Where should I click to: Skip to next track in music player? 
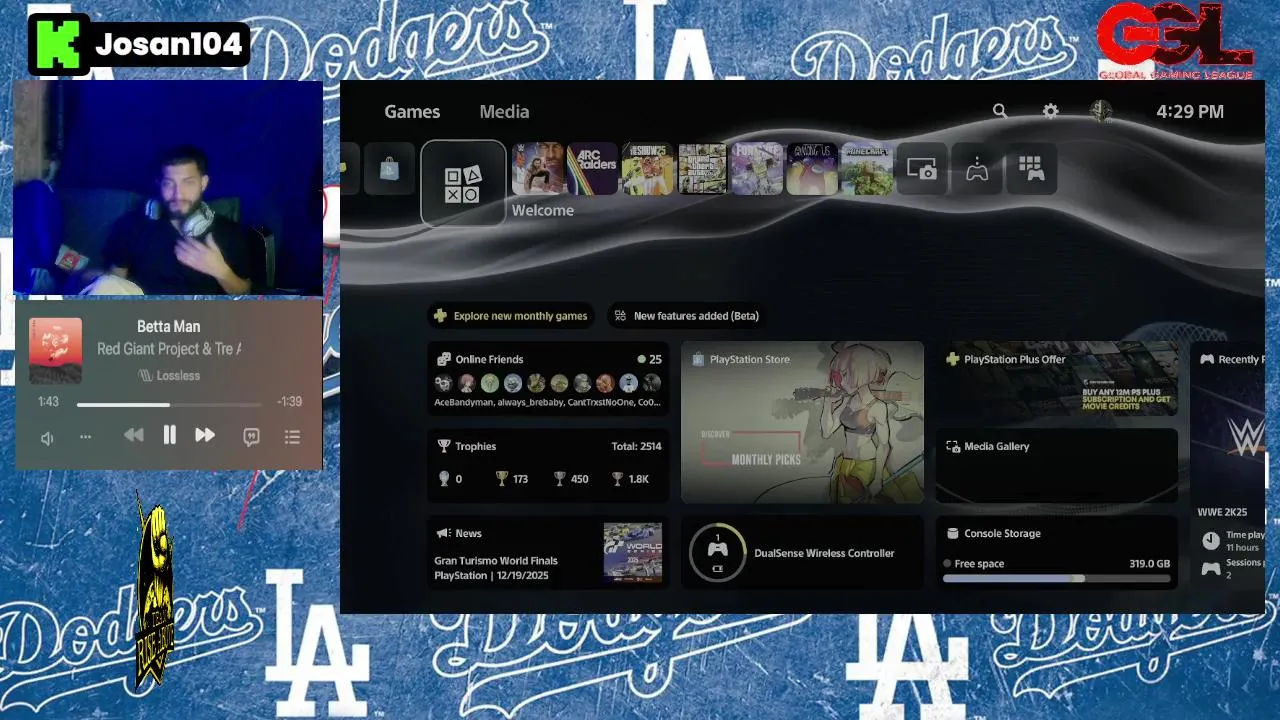point(205,435)
